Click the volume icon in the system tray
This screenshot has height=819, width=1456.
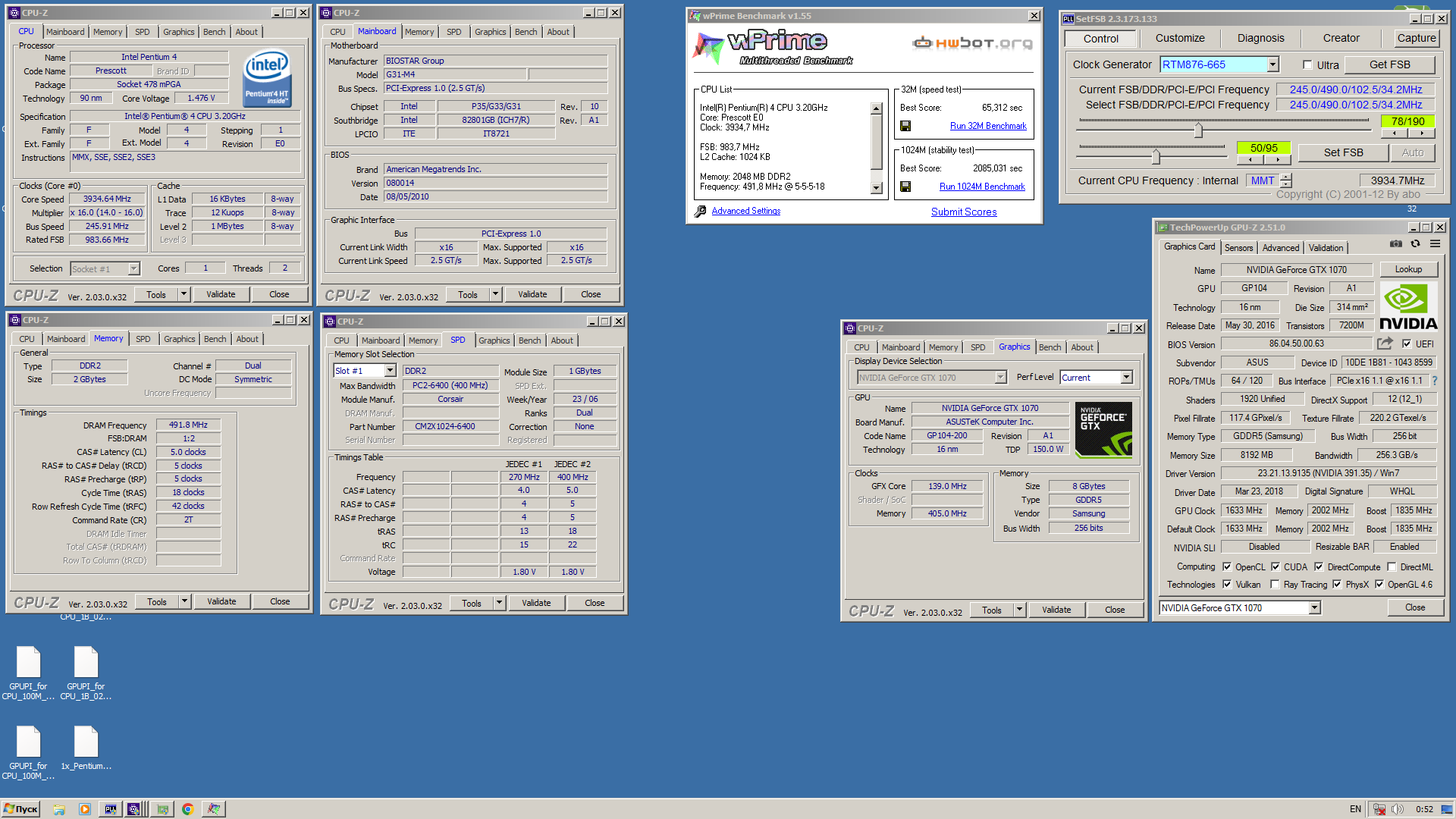pyautogui.click(x=1398, y=809)
